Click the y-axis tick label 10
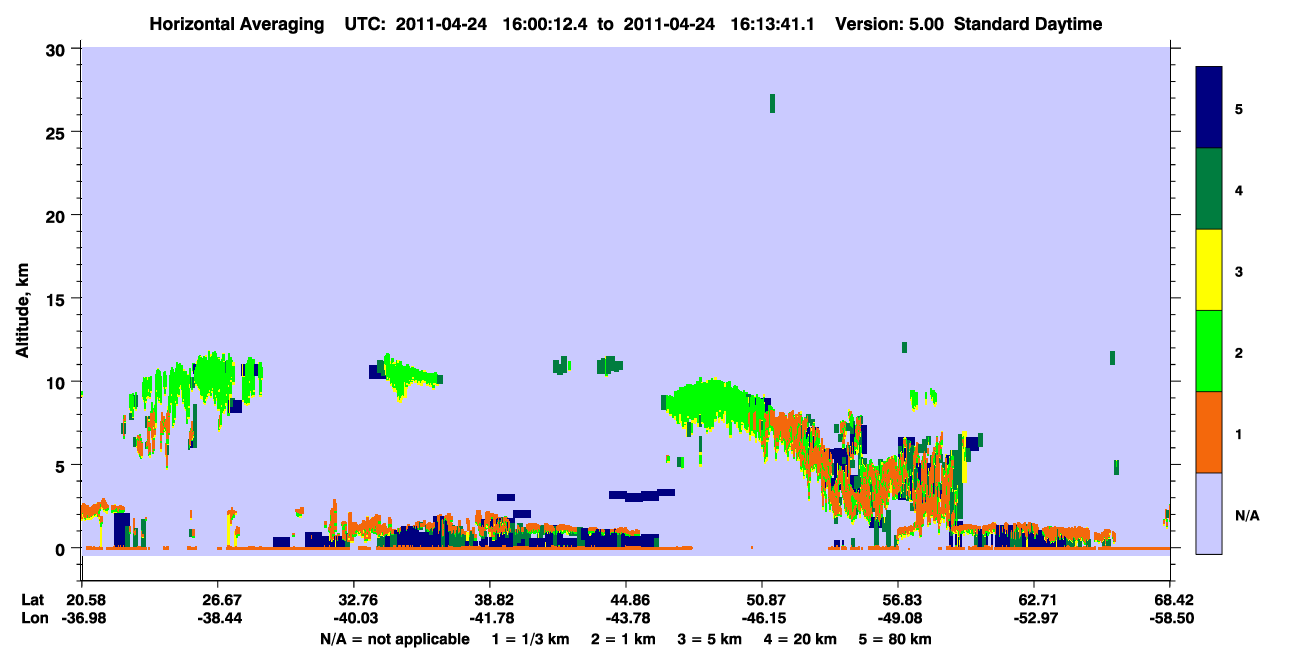 [58, 382]
